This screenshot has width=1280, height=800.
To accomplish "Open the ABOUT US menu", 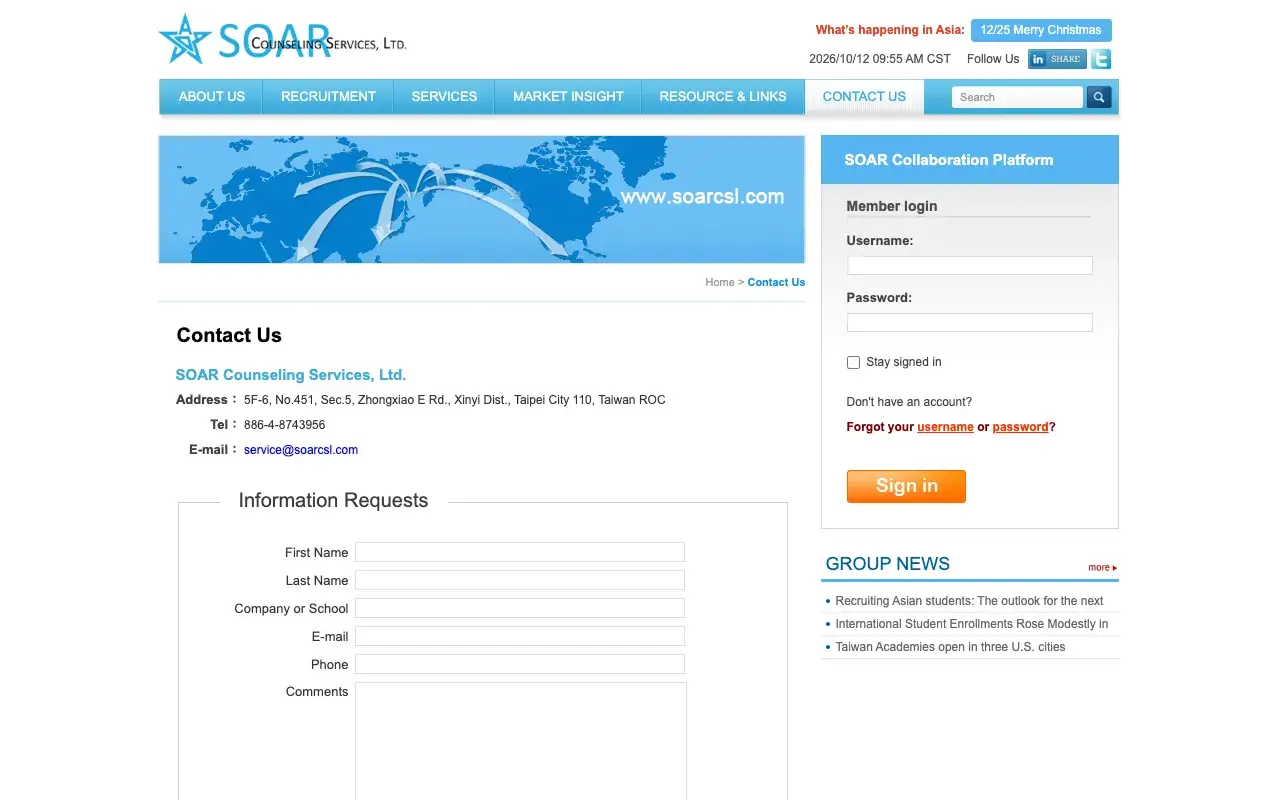I will tap(211, 97).
